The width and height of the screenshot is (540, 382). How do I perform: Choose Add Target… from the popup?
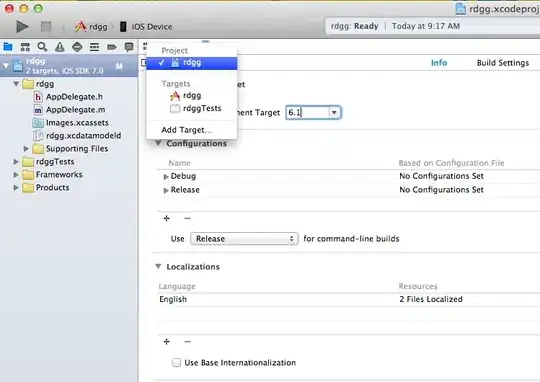coord(186,130)
